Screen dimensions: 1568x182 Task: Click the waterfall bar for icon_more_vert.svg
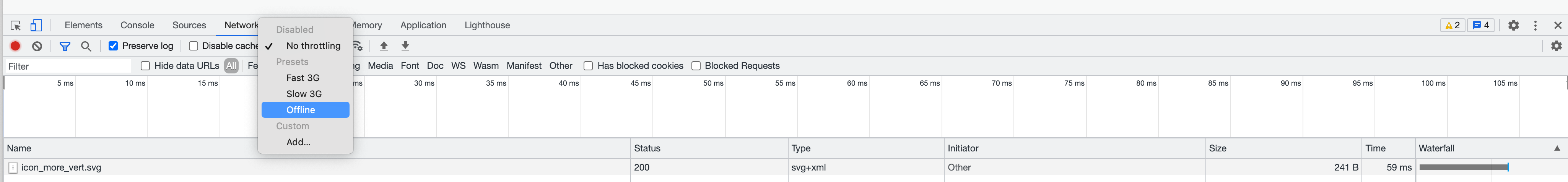1464,167
